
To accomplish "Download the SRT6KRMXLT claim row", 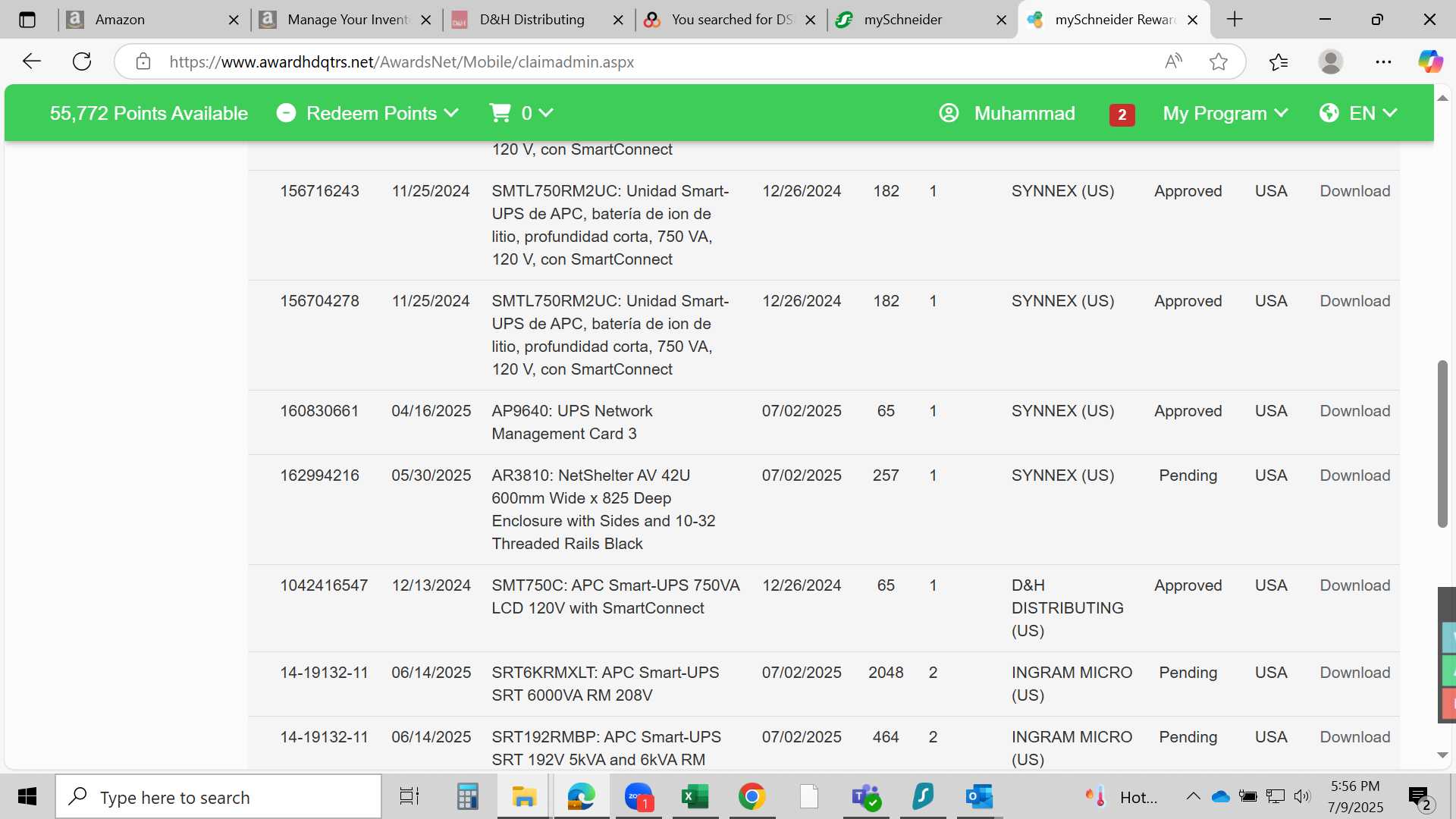I will click(1354, 673).
